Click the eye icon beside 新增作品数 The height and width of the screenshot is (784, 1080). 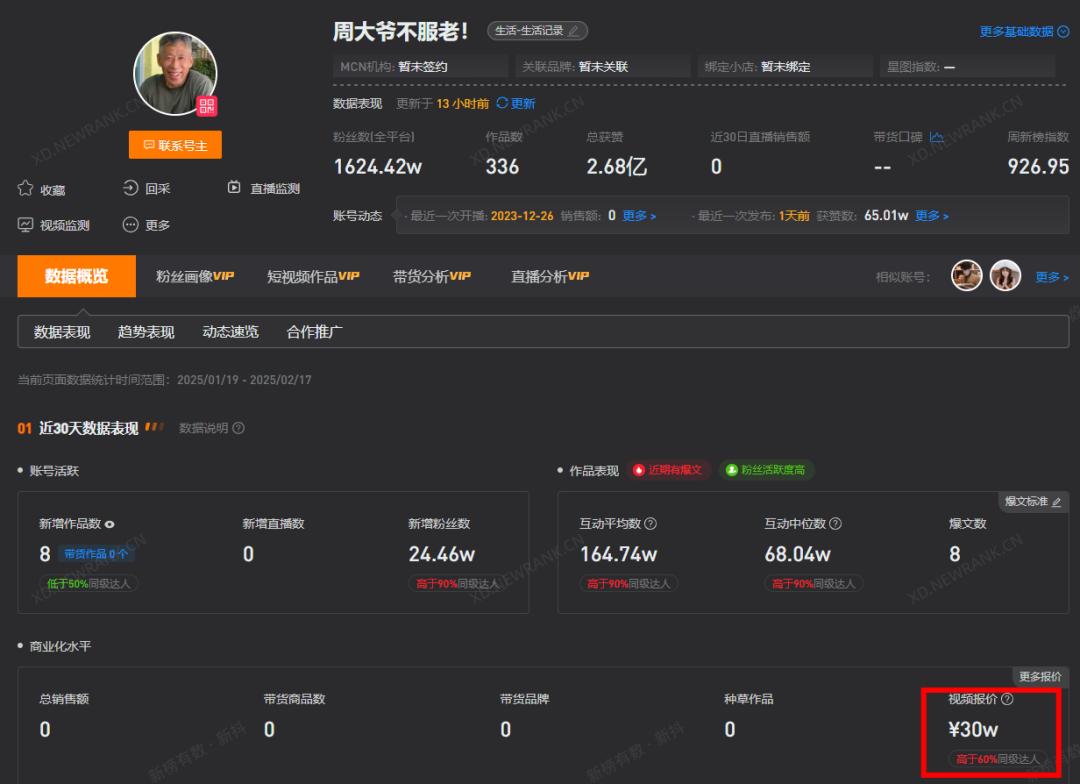pyautogui.click(x=110, y=524)
